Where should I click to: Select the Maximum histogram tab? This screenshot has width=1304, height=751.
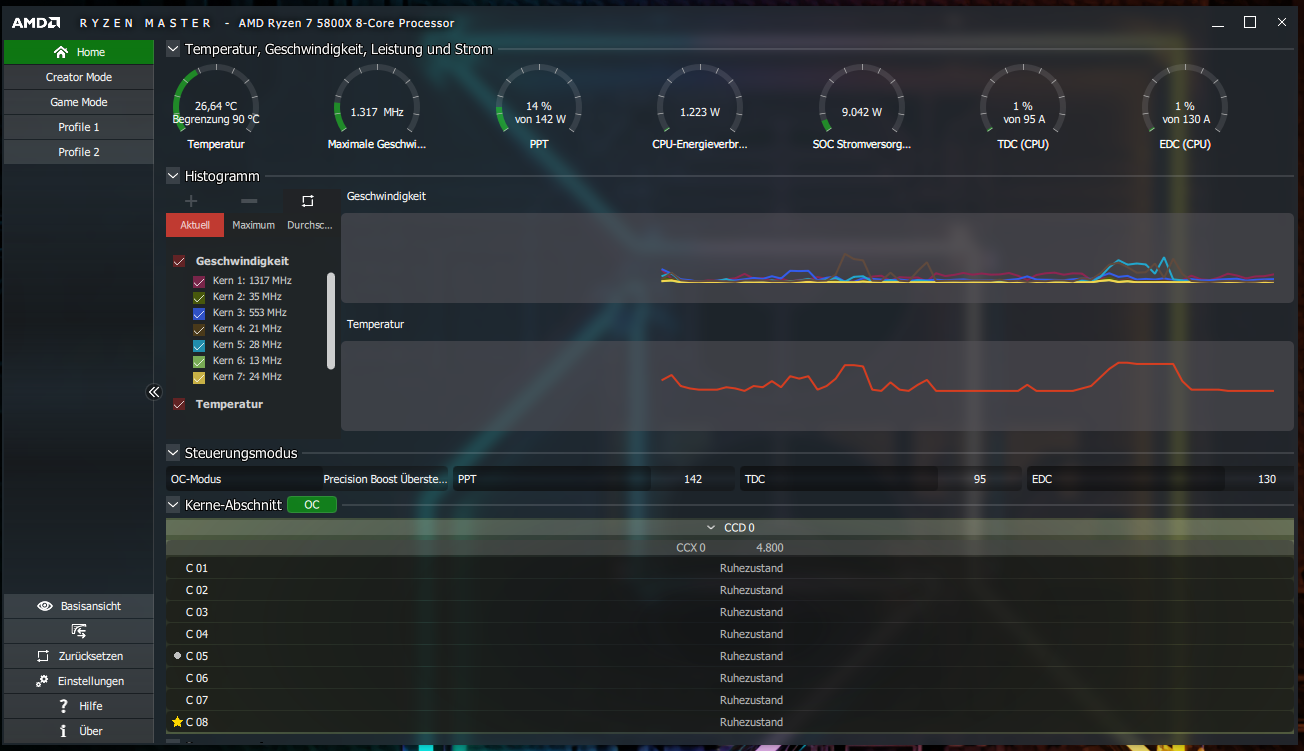click(253, 225)
